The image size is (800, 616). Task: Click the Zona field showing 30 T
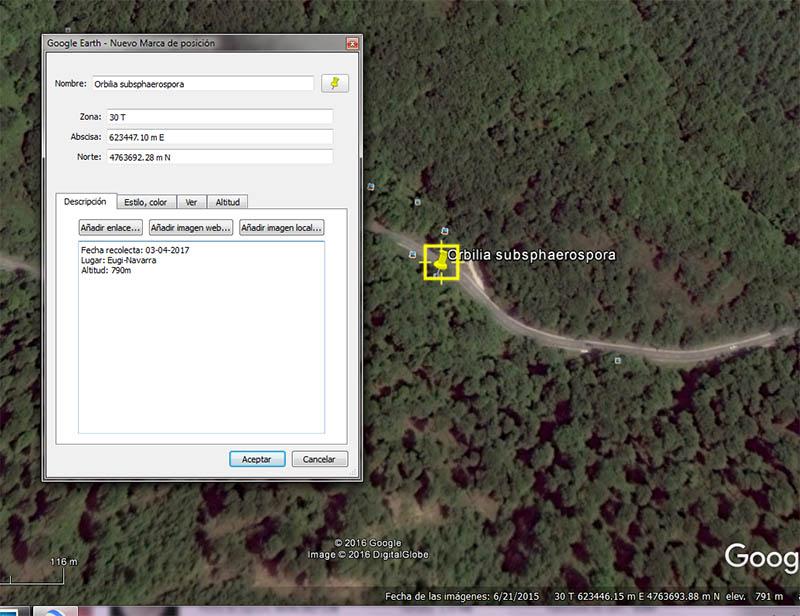click(219, 117)
